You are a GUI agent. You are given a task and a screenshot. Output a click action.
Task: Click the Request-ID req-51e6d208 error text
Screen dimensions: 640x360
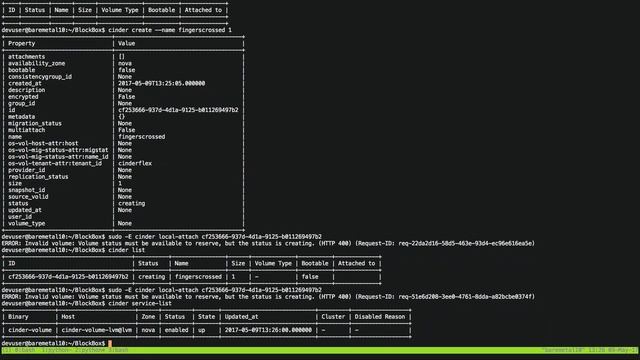[x=445, y=297]
